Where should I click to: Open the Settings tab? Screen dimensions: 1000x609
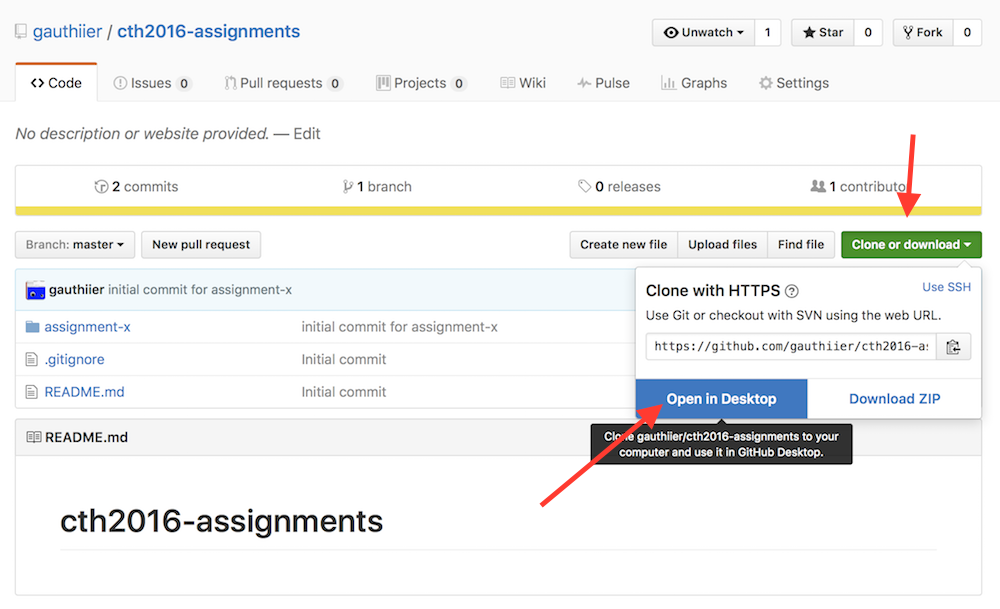pos(794,83)
